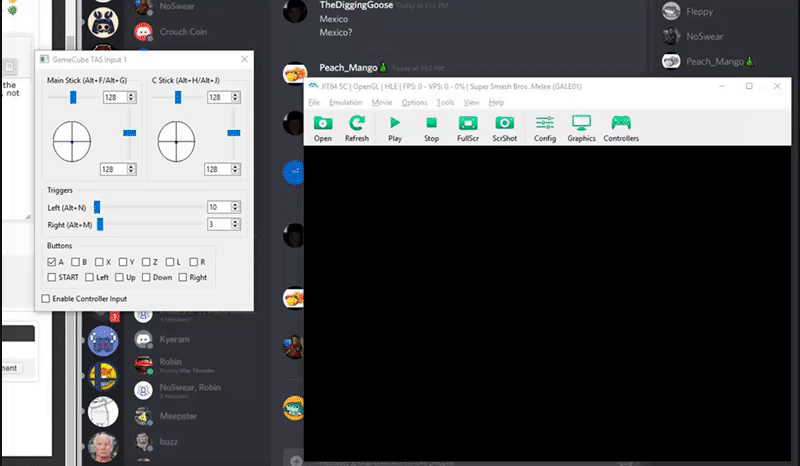Check the L button checkbox
Image resolution: width=800 pixels, height=466 pixels.
170,262
